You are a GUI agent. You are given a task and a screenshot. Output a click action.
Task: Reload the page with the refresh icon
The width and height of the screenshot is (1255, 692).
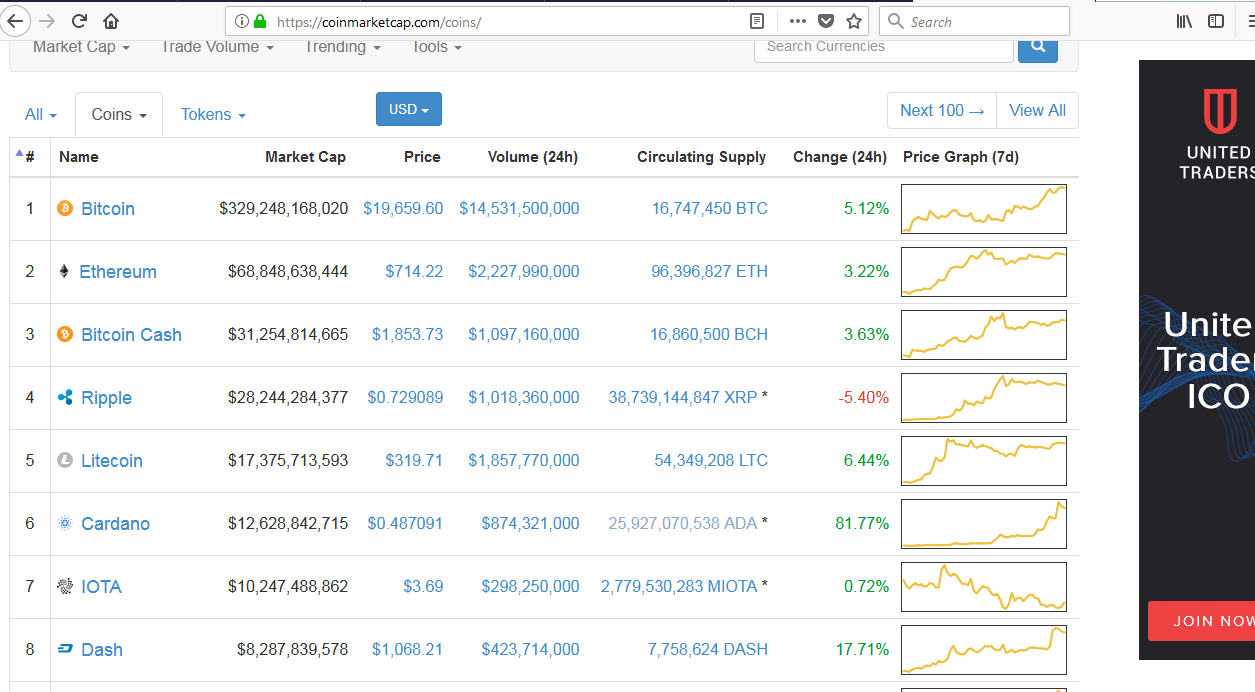click(79, 21)
